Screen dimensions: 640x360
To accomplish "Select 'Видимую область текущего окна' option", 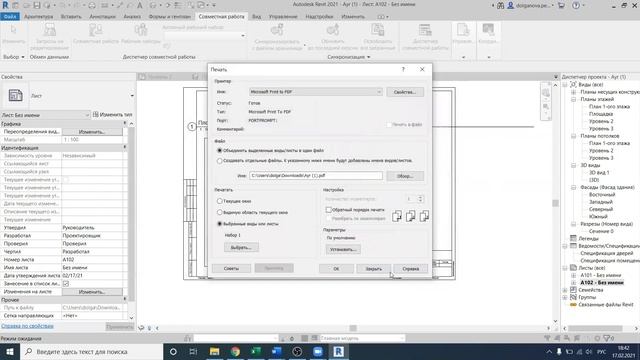I will (220, 213).
